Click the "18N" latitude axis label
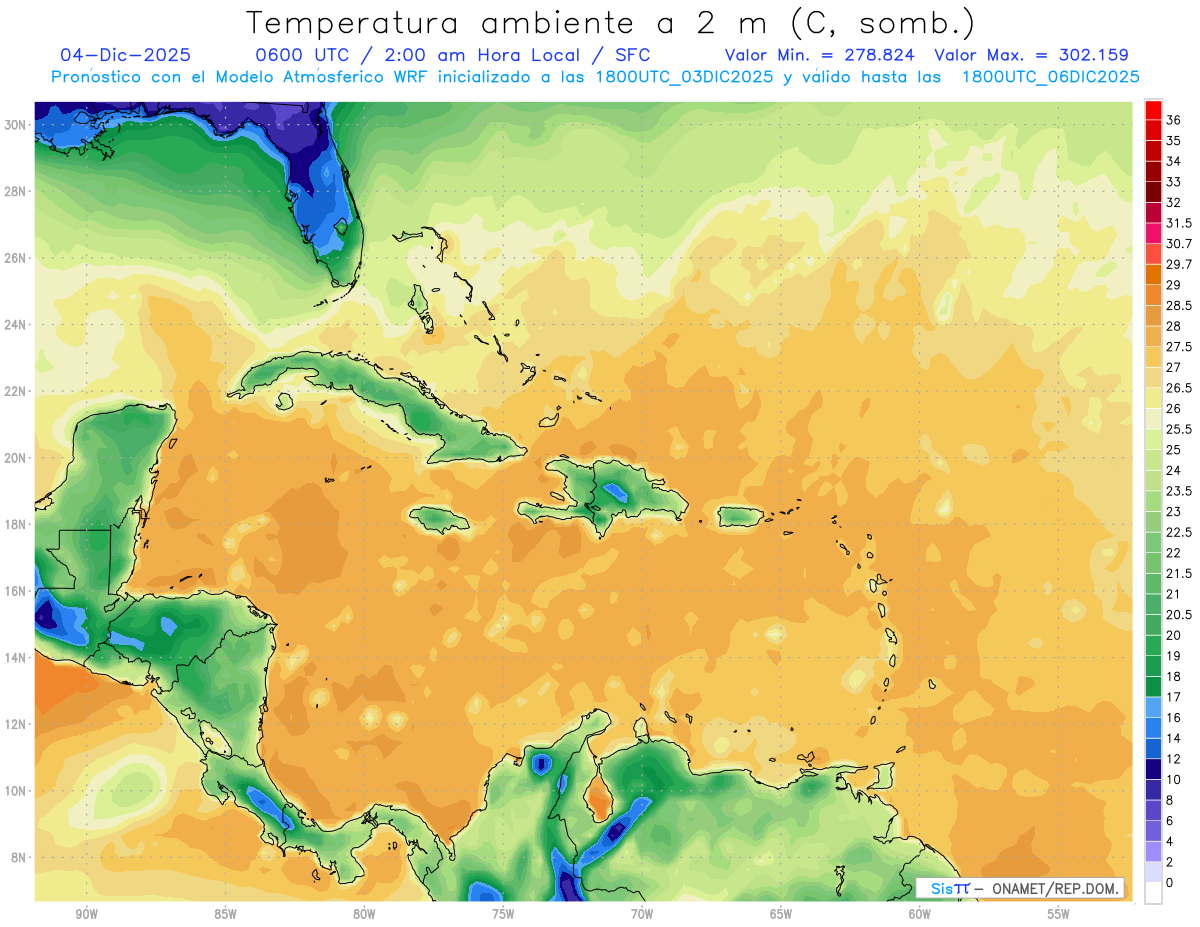The height and width of the screenshot is (927, 1200). pyautogui.click(x=16, y=524)
